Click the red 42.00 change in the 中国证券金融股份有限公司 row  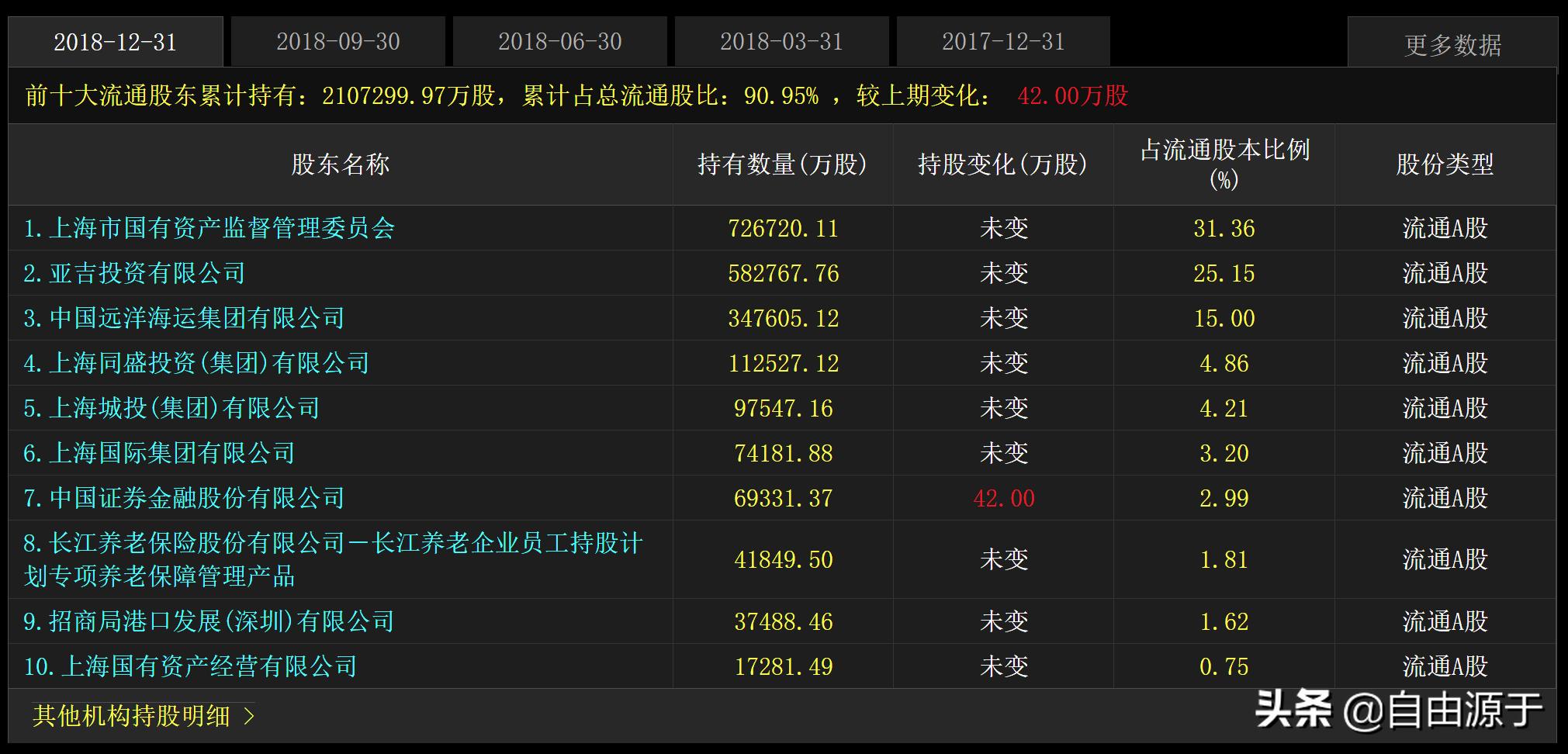(x=1004, y=499)
